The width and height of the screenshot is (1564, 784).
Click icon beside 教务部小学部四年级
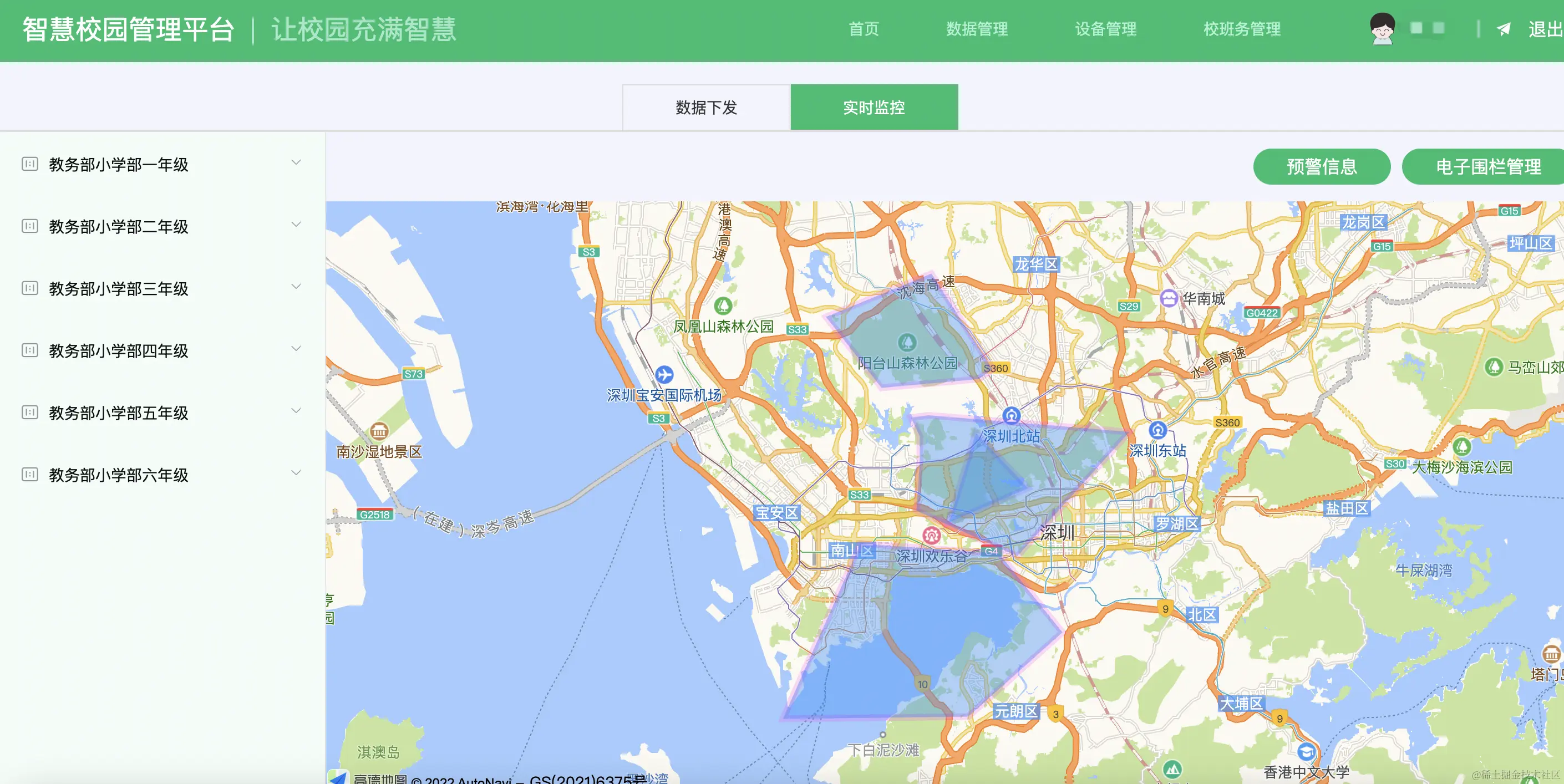pyautogui.click(x=30, y=350)
